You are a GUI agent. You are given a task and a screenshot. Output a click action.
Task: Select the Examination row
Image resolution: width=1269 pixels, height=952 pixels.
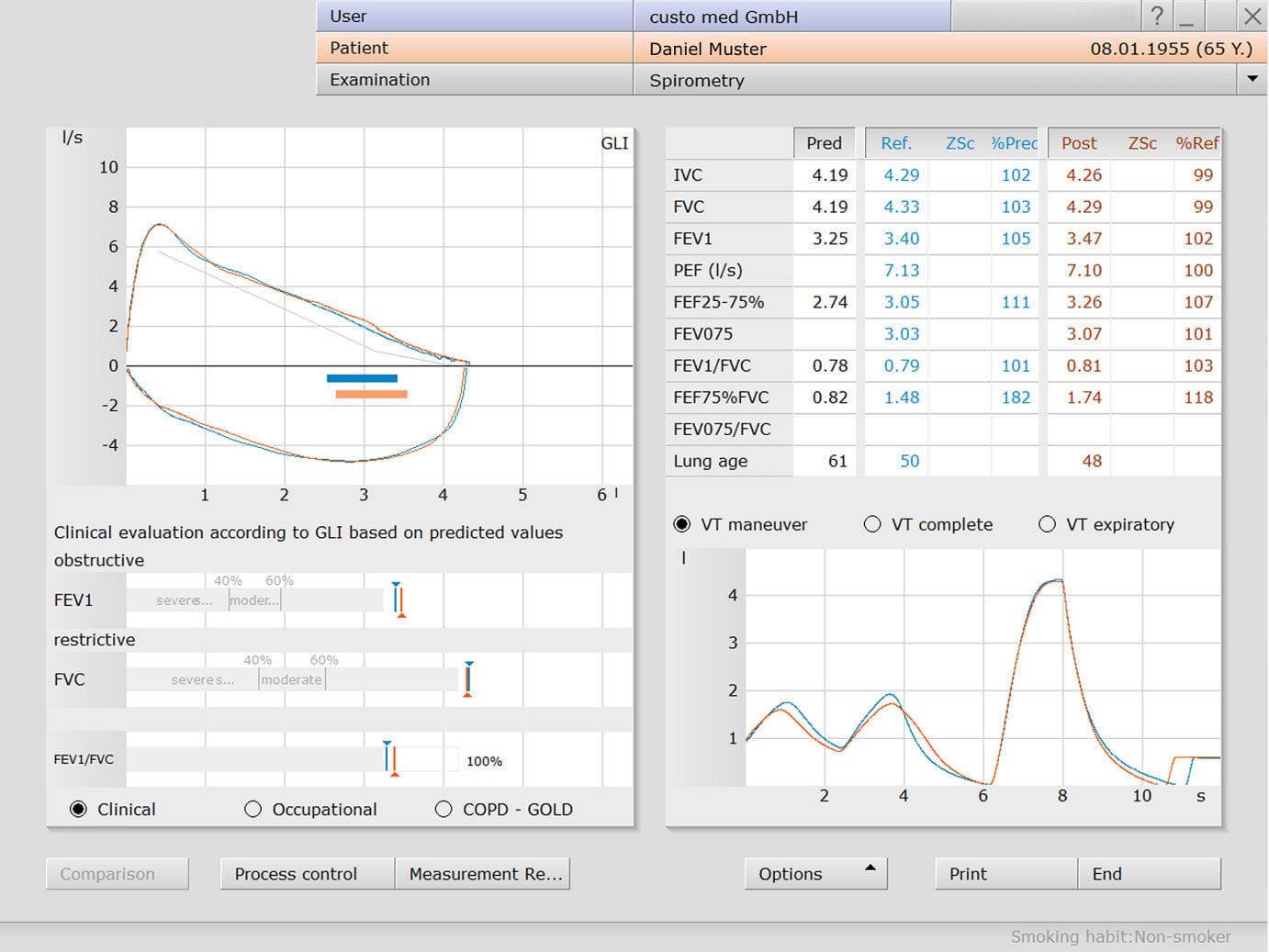coord(474,80)
